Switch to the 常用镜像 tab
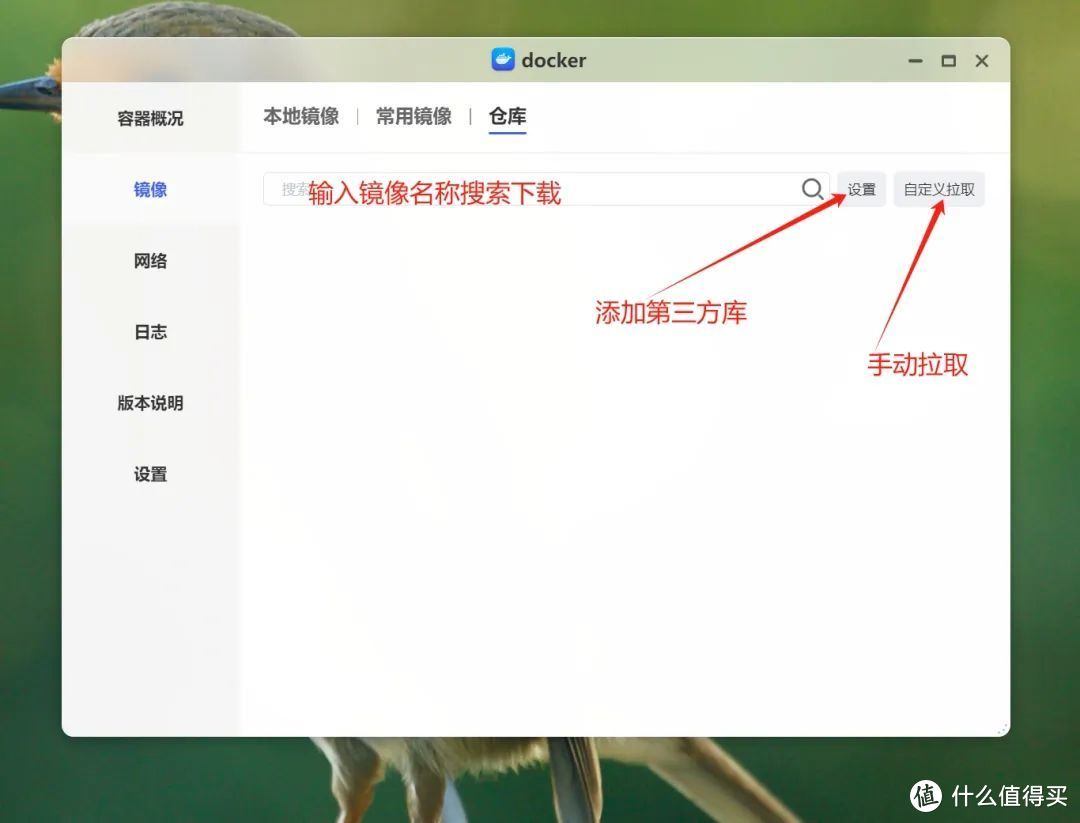The height and width of the screenshot is (823, 1080). click(413, 116)
